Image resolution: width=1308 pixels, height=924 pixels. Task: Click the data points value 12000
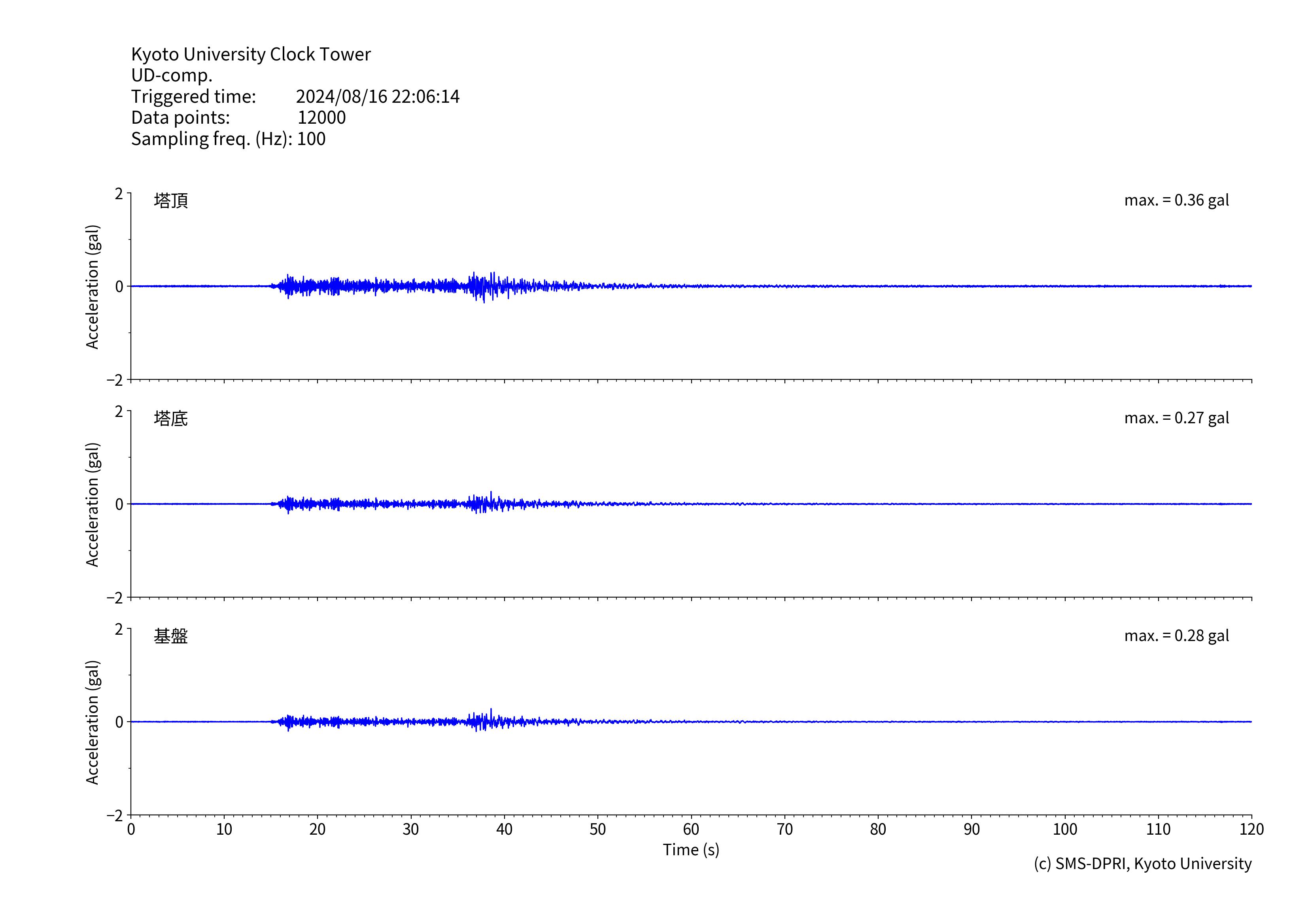[x=321, y=117]
